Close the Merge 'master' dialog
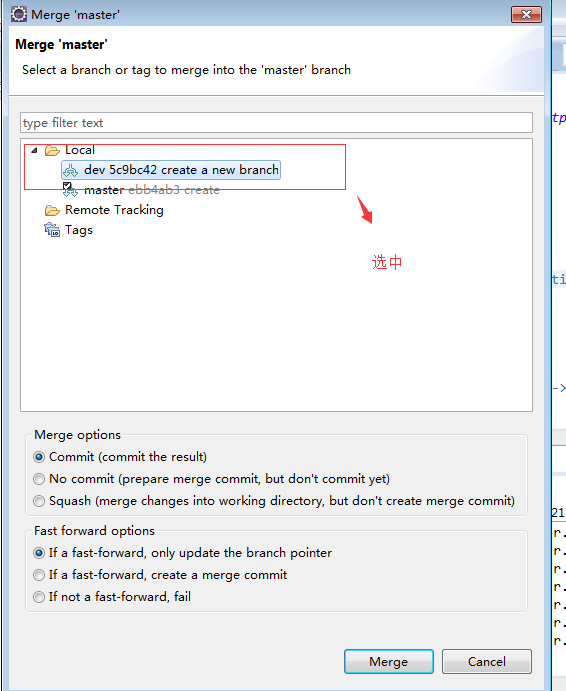This screenshot has width=566, height=691. (x=526, y=15)
